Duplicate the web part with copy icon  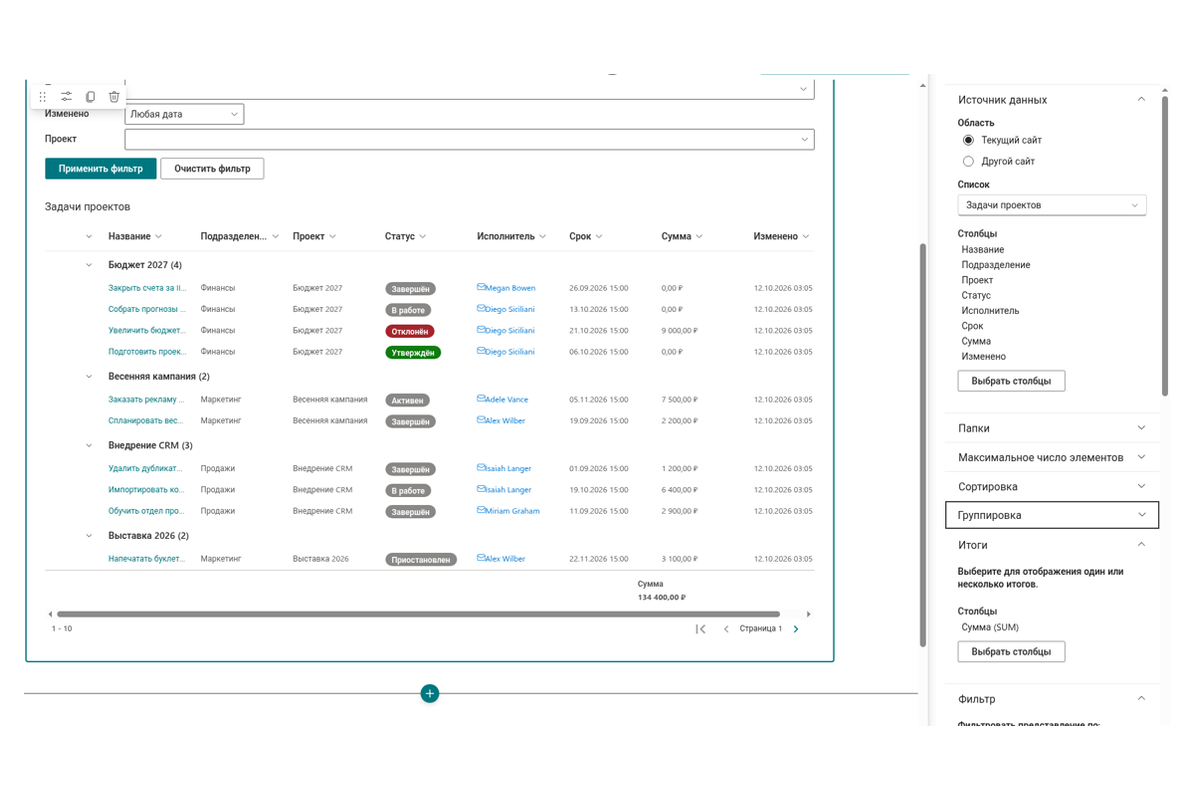90,97
